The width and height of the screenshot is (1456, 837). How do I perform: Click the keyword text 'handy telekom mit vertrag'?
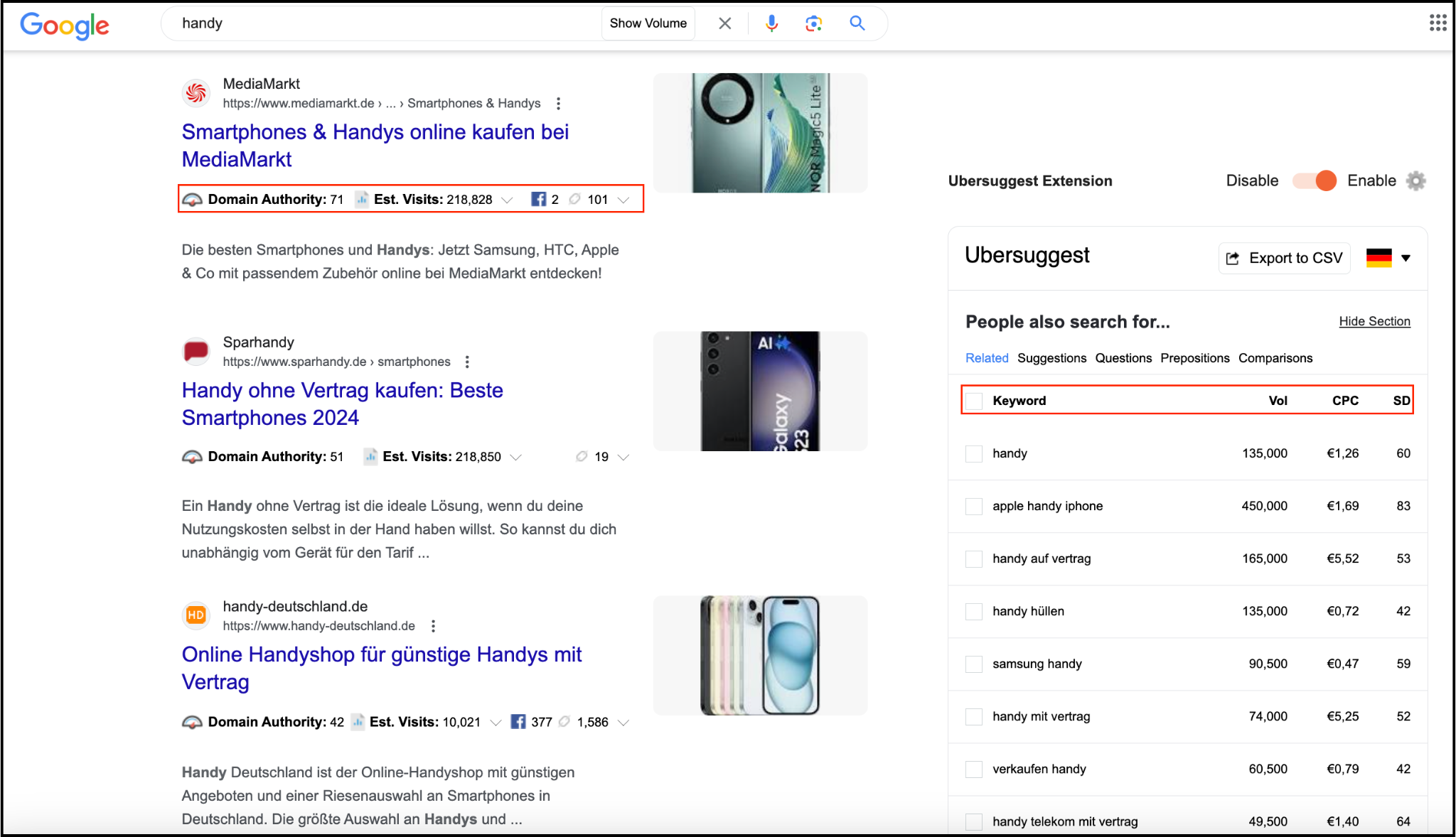1065,821
